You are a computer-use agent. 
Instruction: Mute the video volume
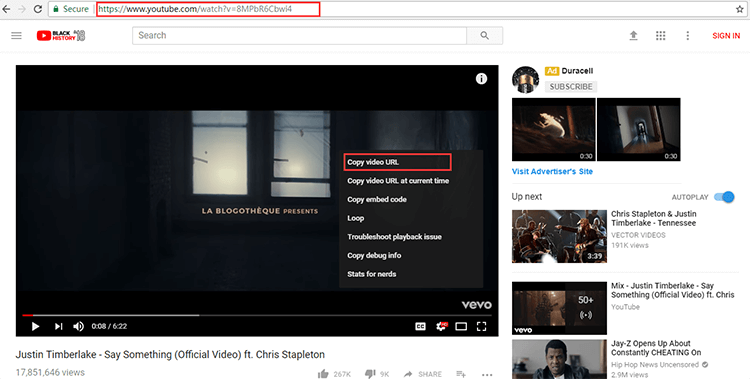click(78, 326)
